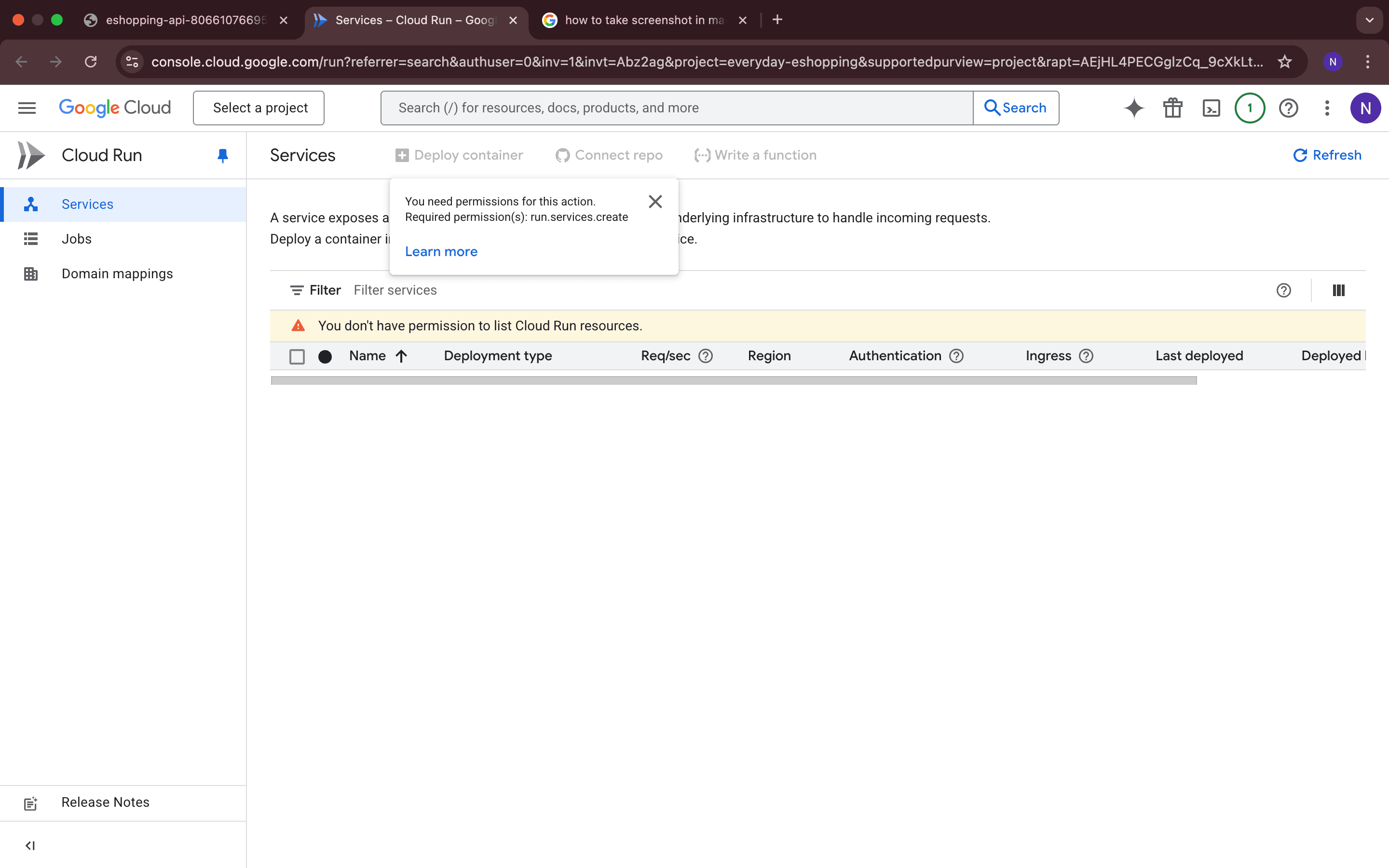Screen dimensions: 1389x868
Task: Dismiss the permissions popup
Action: click(x=655, y=202)
